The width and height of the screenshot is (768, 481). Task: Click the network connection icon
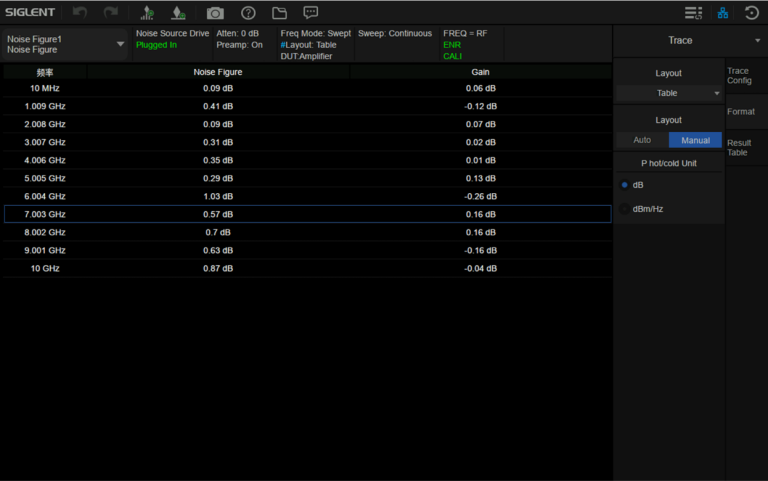pos(722,13)
